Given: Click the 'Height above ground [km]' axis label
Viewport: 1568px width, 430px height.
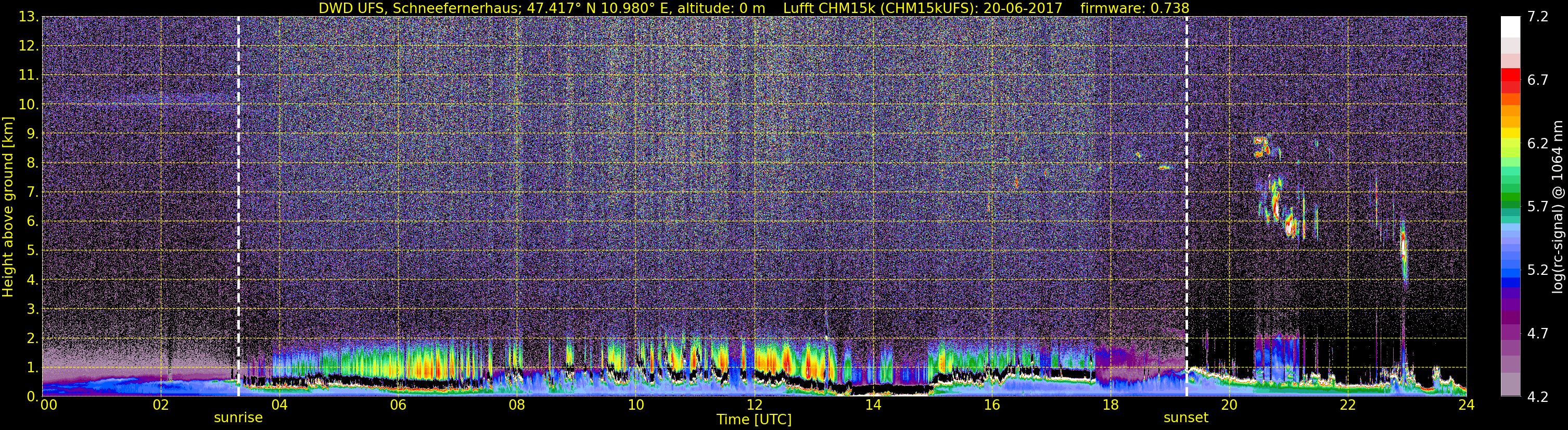Looking at the screenshot, I should point(8,207).
